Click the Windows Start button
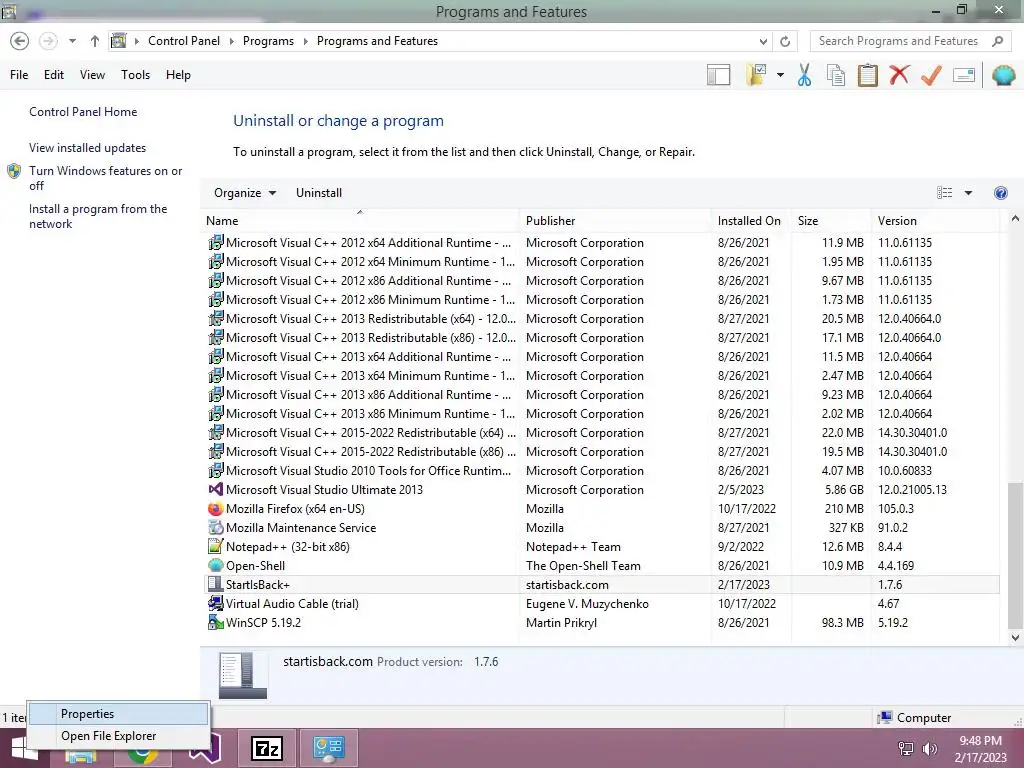The width and height of the screenshot is (1024, 768). pos(24,748)
